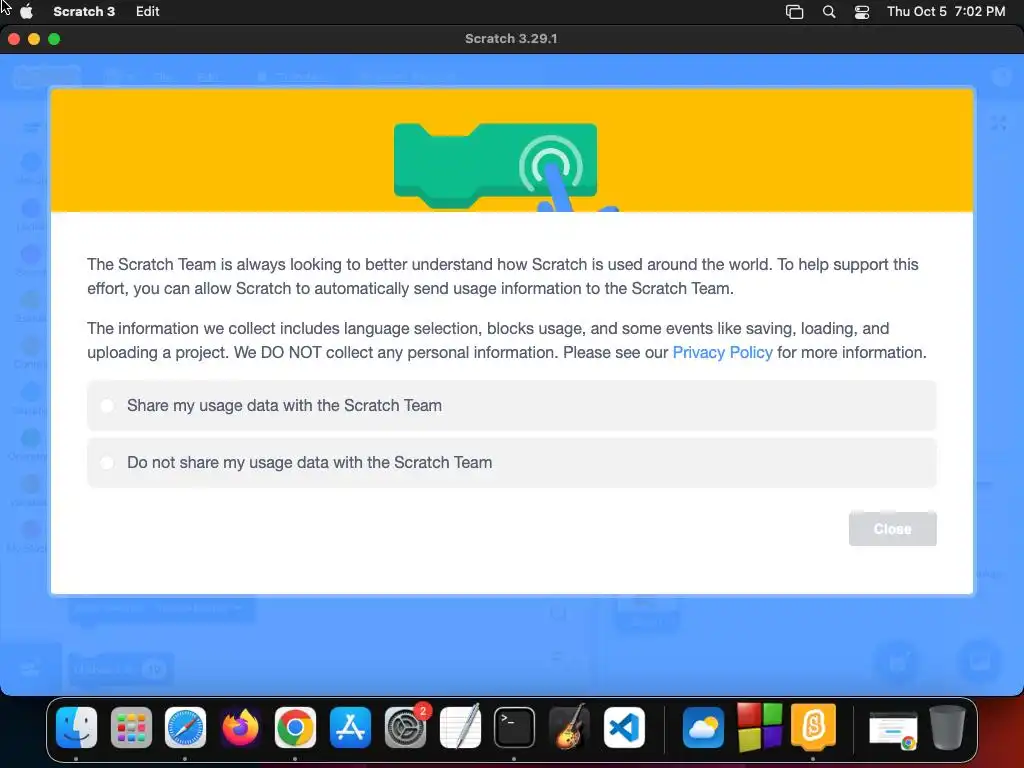Open Spotlight search in menu bar
Image resolution: width=1024 pixels, height=768 pixels.
click(829, 12)
